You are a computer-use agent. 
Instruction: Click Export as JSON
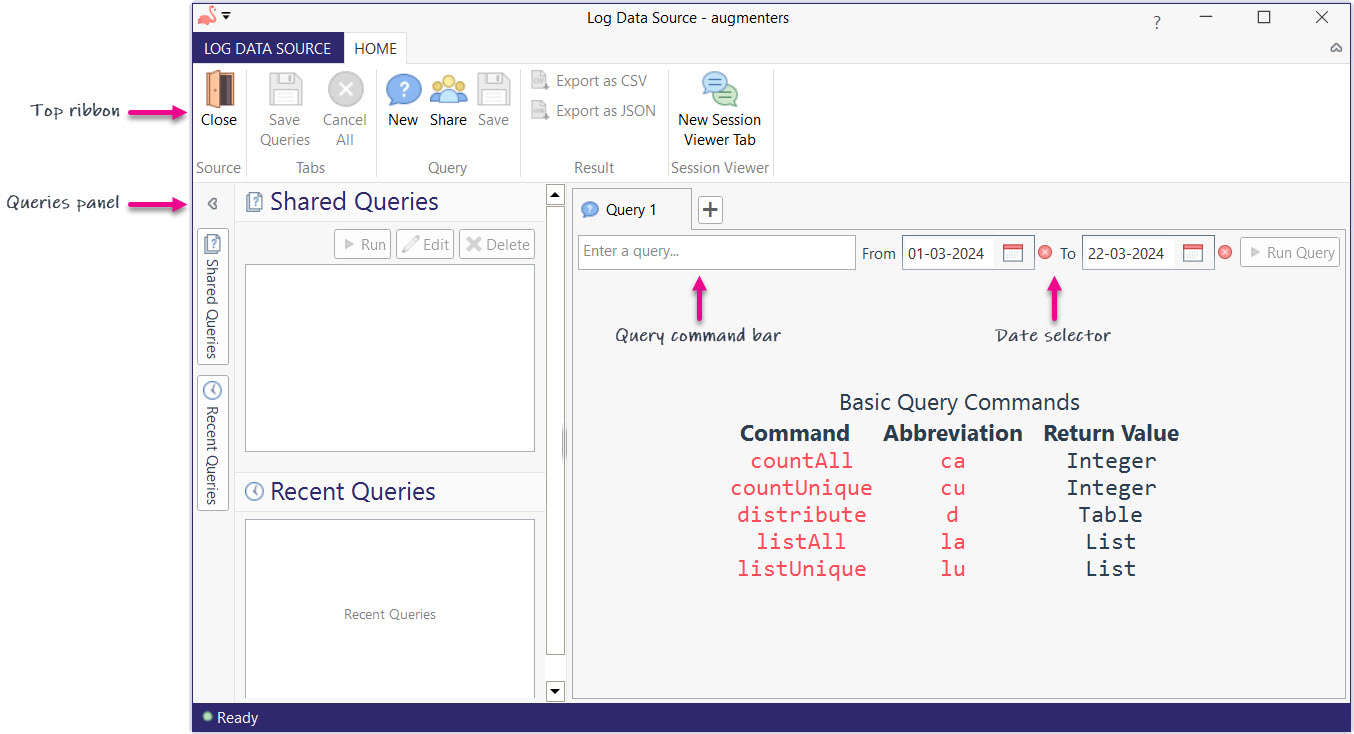[593, 111]
